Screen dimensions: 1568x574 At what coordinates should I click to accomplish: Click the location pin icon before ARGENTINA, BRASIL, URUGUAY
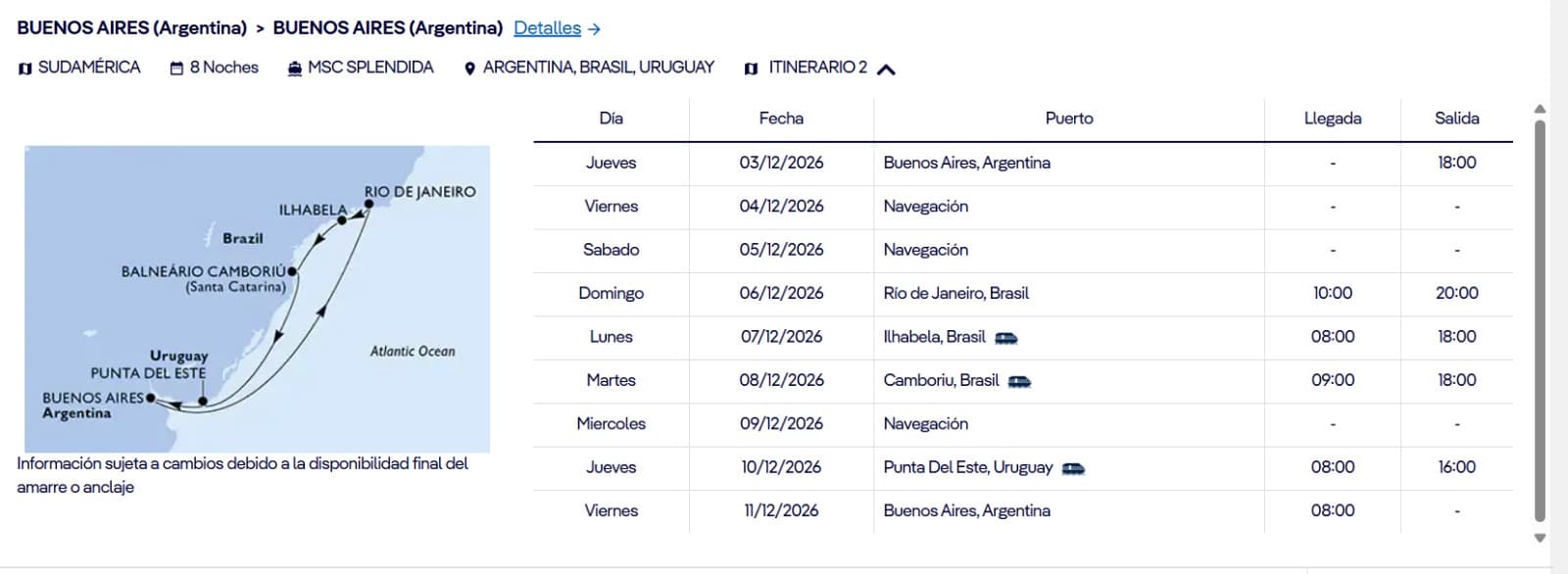tap(469, 69)
